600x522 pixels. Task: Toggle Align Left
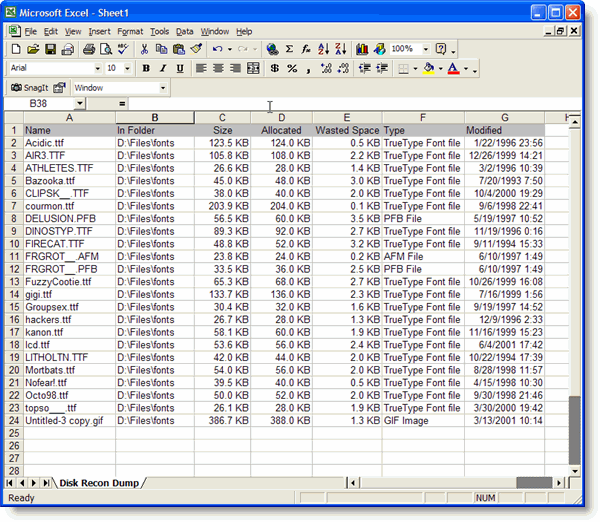click(201, 69)
